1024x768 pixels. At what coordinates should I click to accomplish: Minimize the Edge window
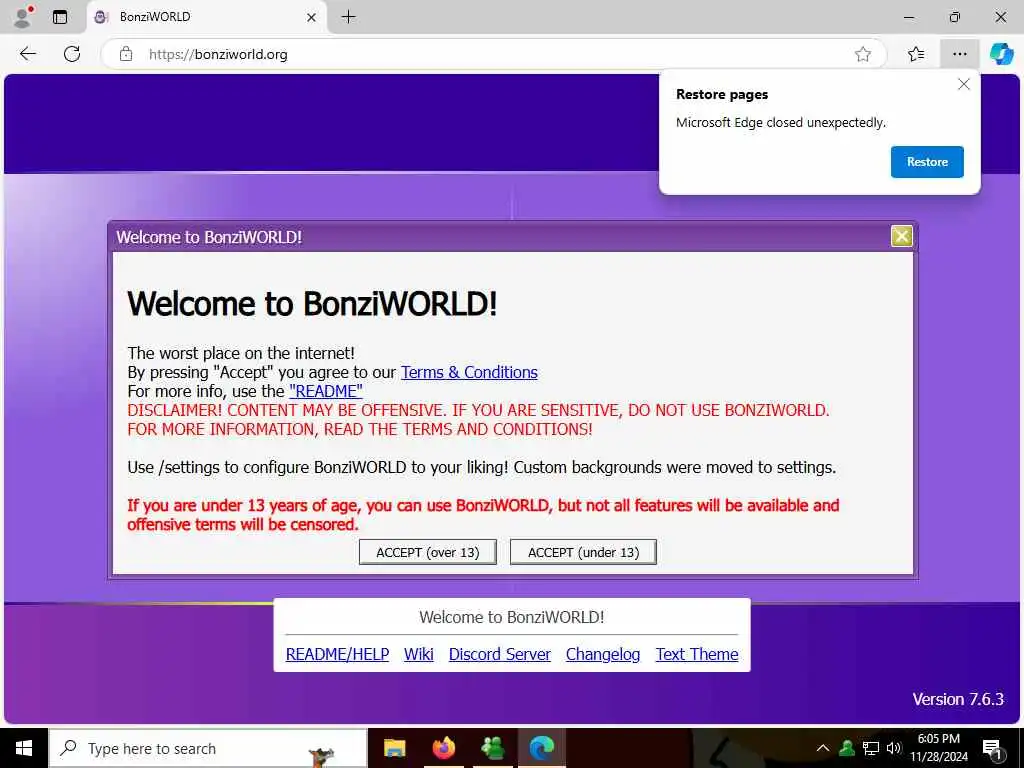(908, 17)
